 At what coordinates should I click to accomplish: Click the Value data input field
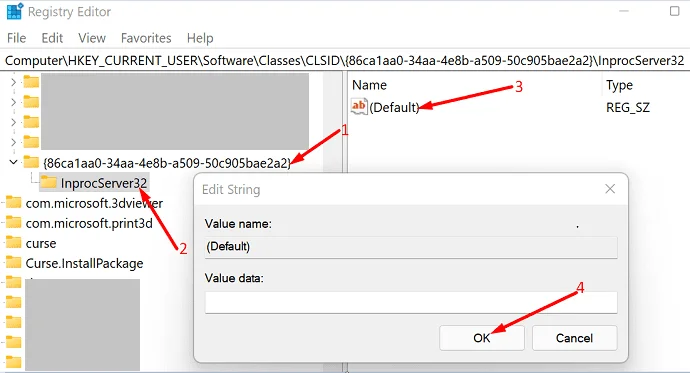pos(411,302)
